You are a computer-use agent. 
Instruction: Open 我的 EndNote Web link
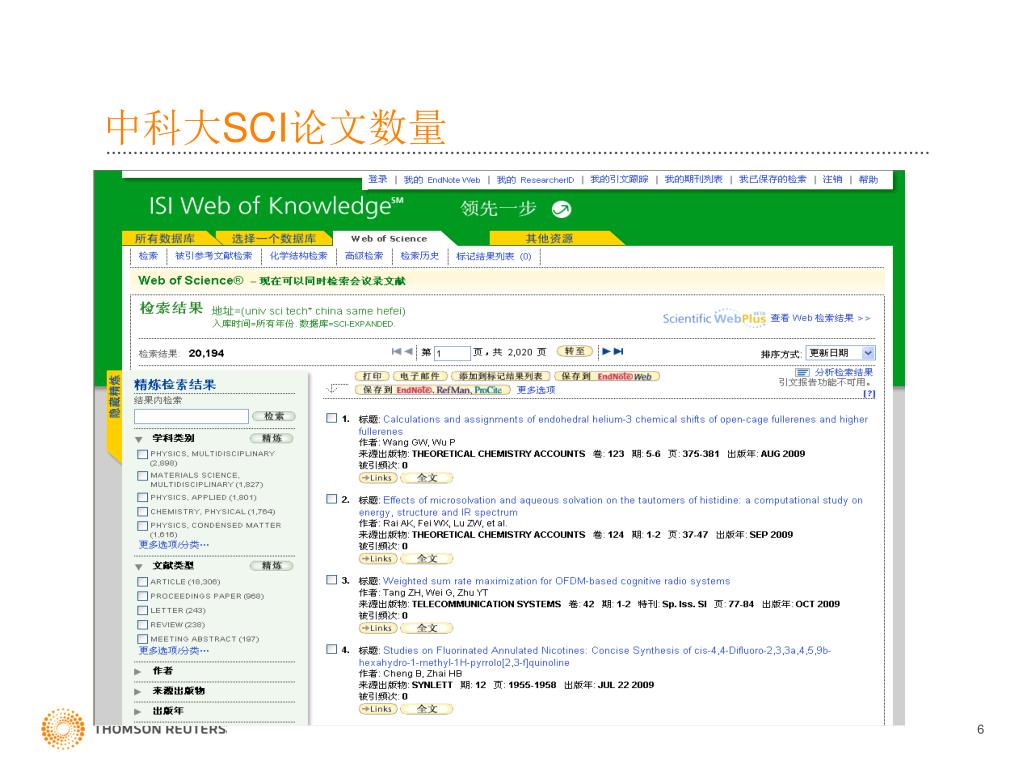(x=441, y=180)
